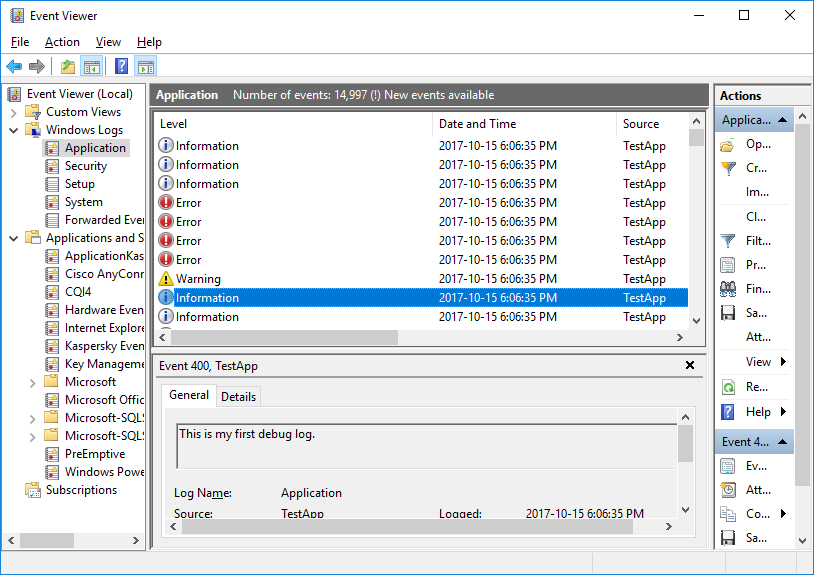
Task: Click Filter Current Log funnel icon
Action: 728,241
